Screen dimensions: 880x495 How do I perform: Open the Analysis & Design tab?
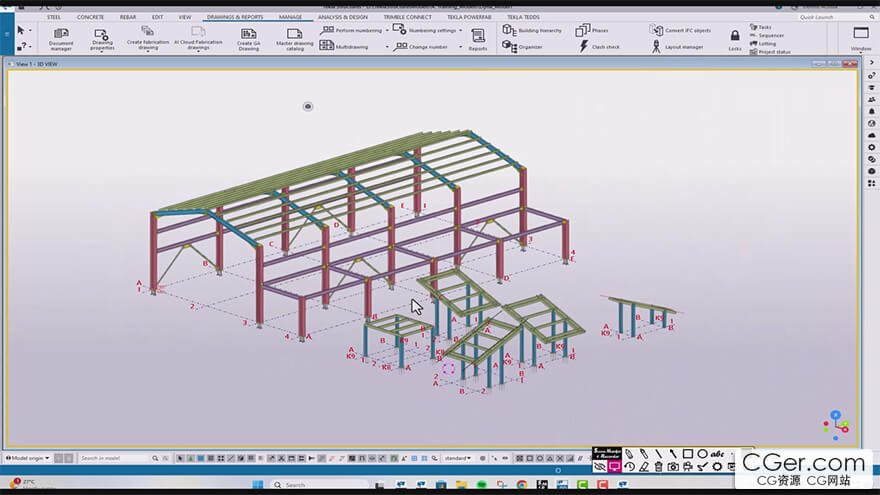click(342, 17)
